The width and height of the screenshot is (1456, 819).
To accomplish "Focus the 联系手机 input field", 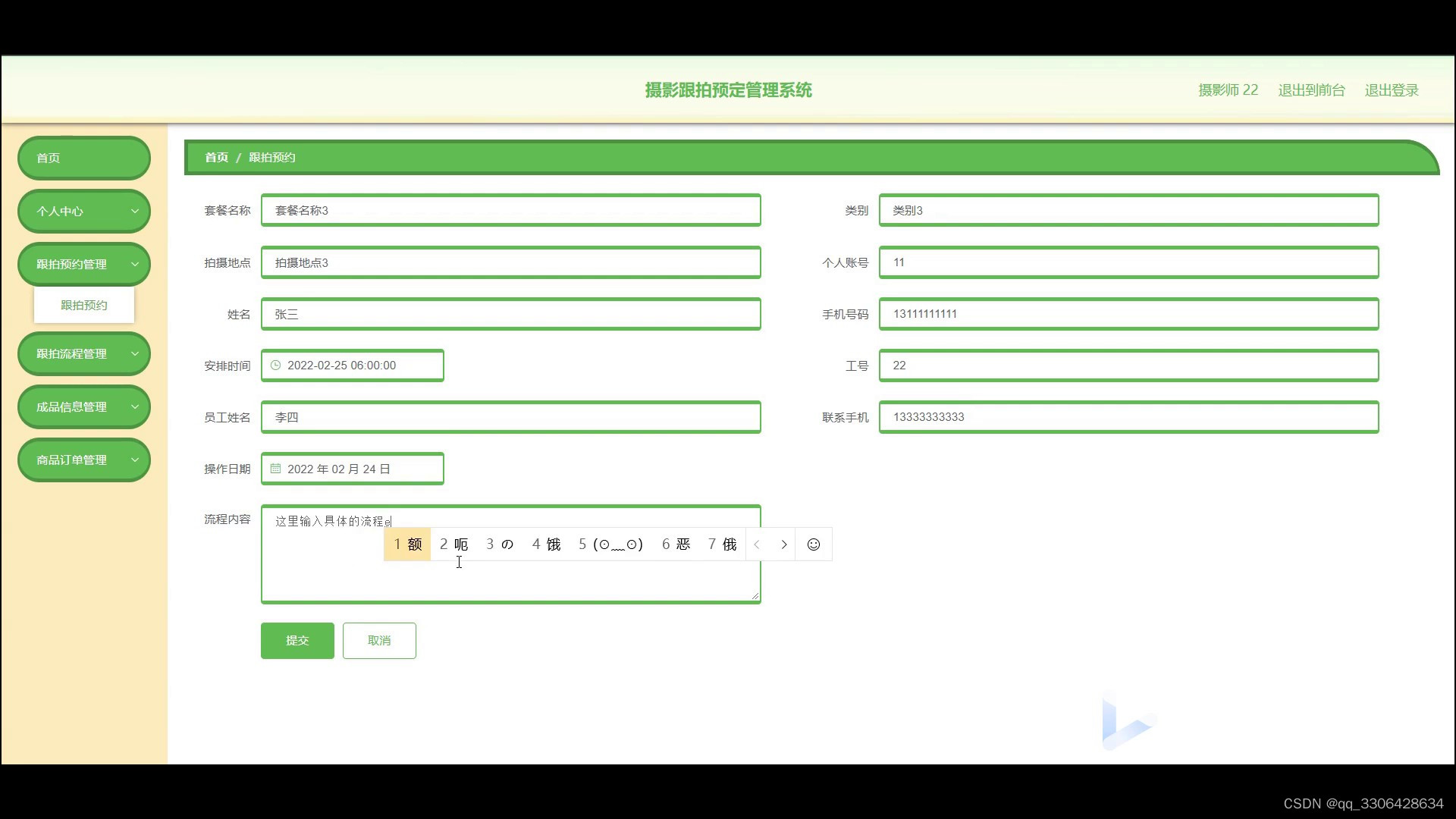I will pos(1128,417).
